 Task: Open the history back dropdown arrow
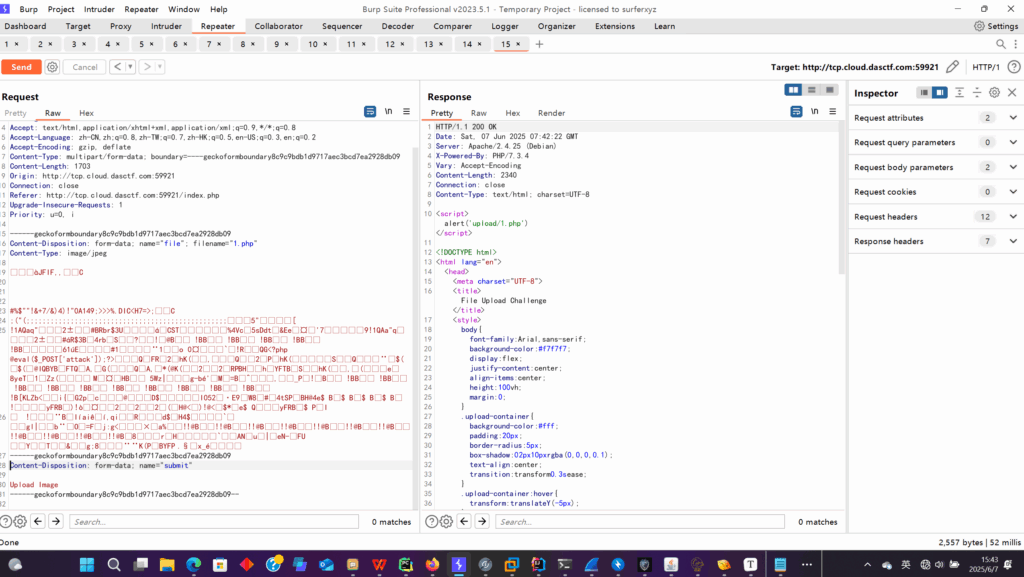[x=131, y=67]
